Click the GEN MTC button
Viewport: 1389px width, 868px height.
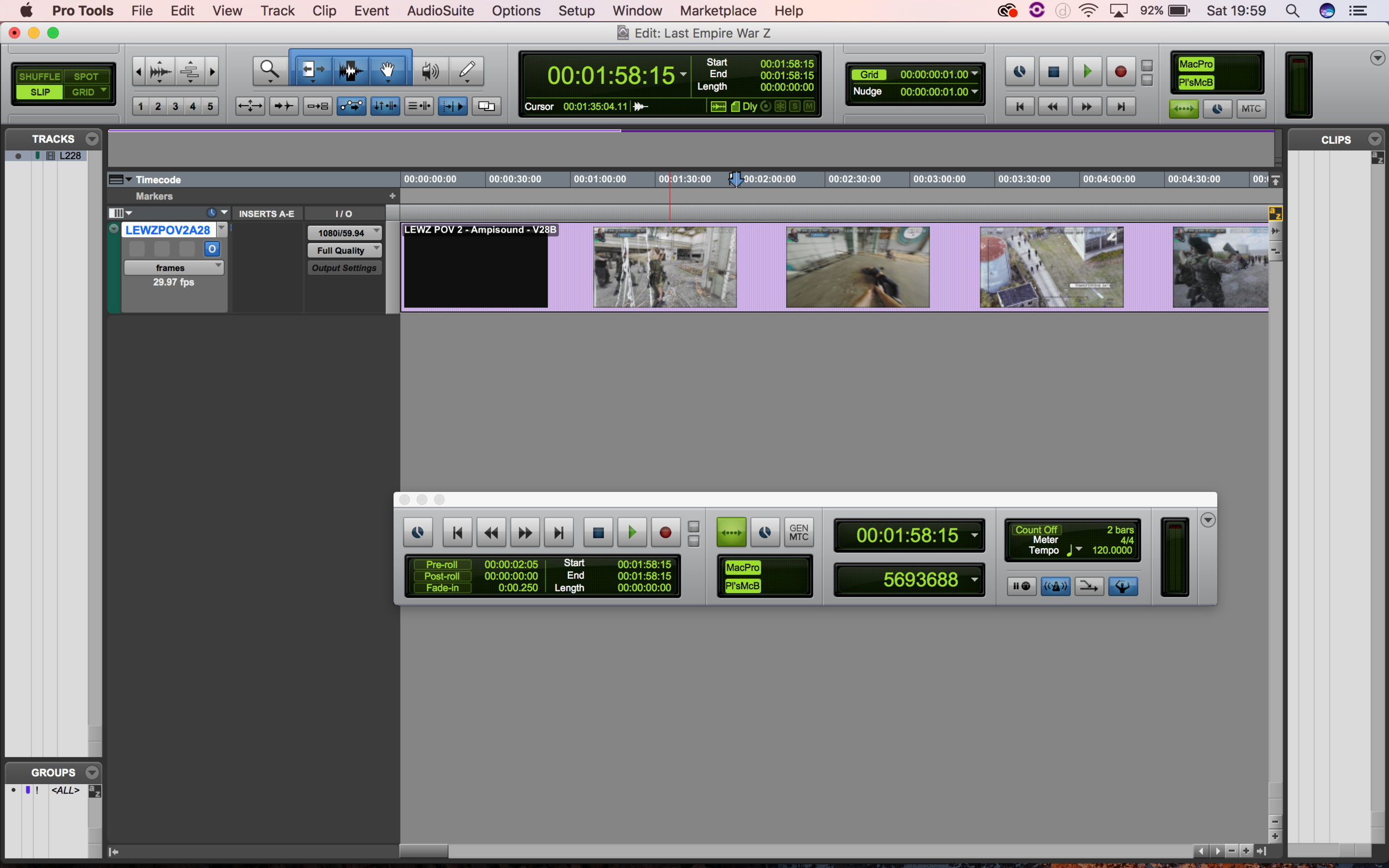tap(798, 533)
